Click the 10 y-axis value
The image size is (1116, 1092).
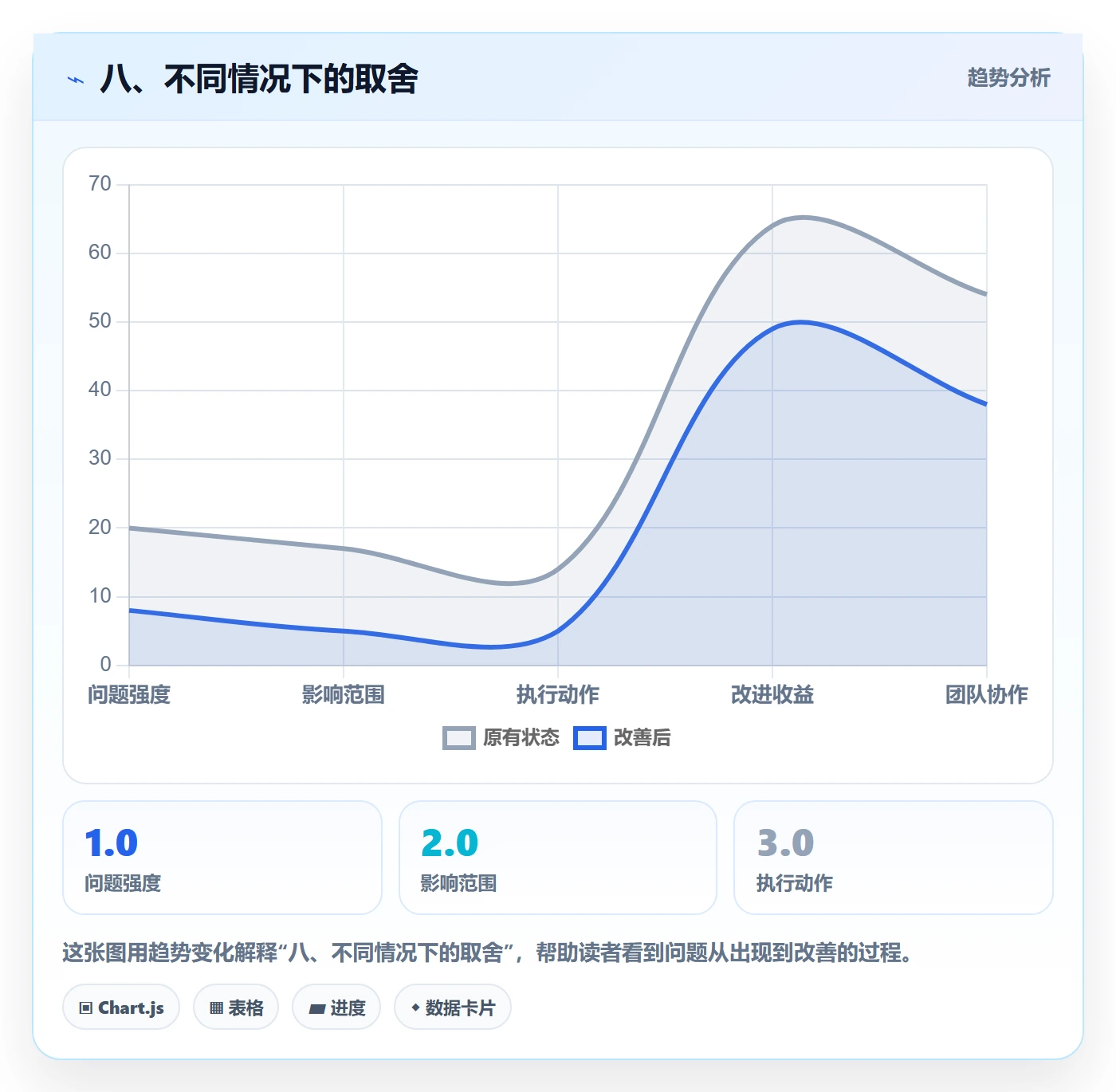click(x=100, y=595)
